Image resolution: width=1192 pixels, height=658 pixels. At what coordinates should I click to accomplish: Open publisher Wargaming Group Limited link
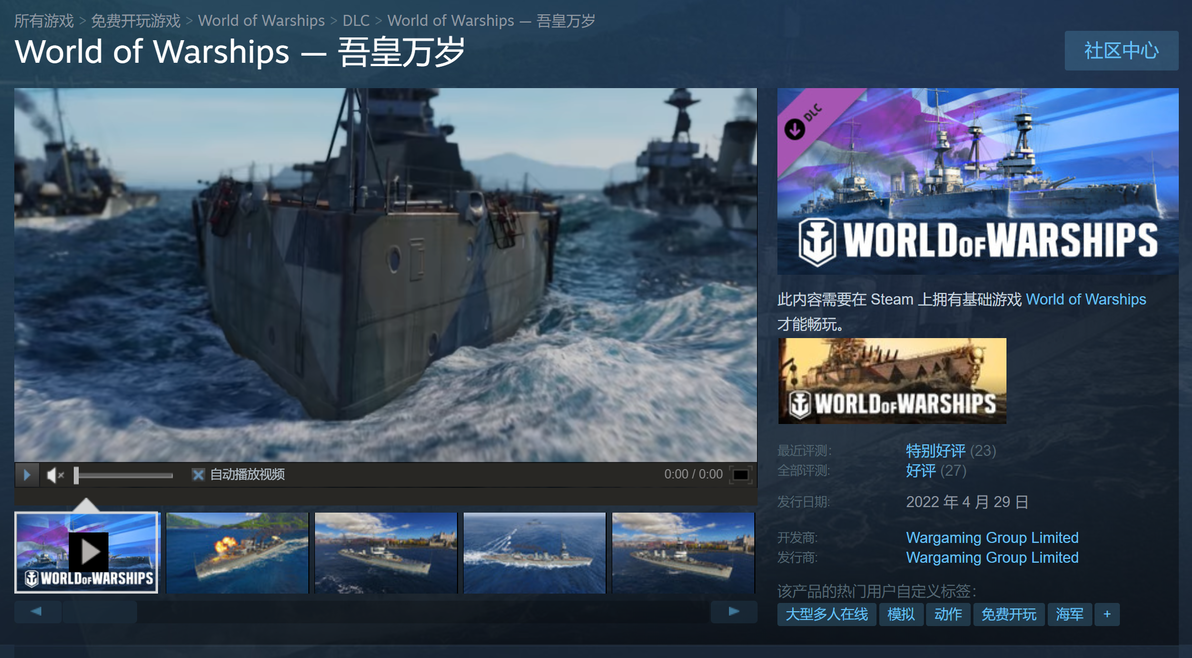point(992,558)
